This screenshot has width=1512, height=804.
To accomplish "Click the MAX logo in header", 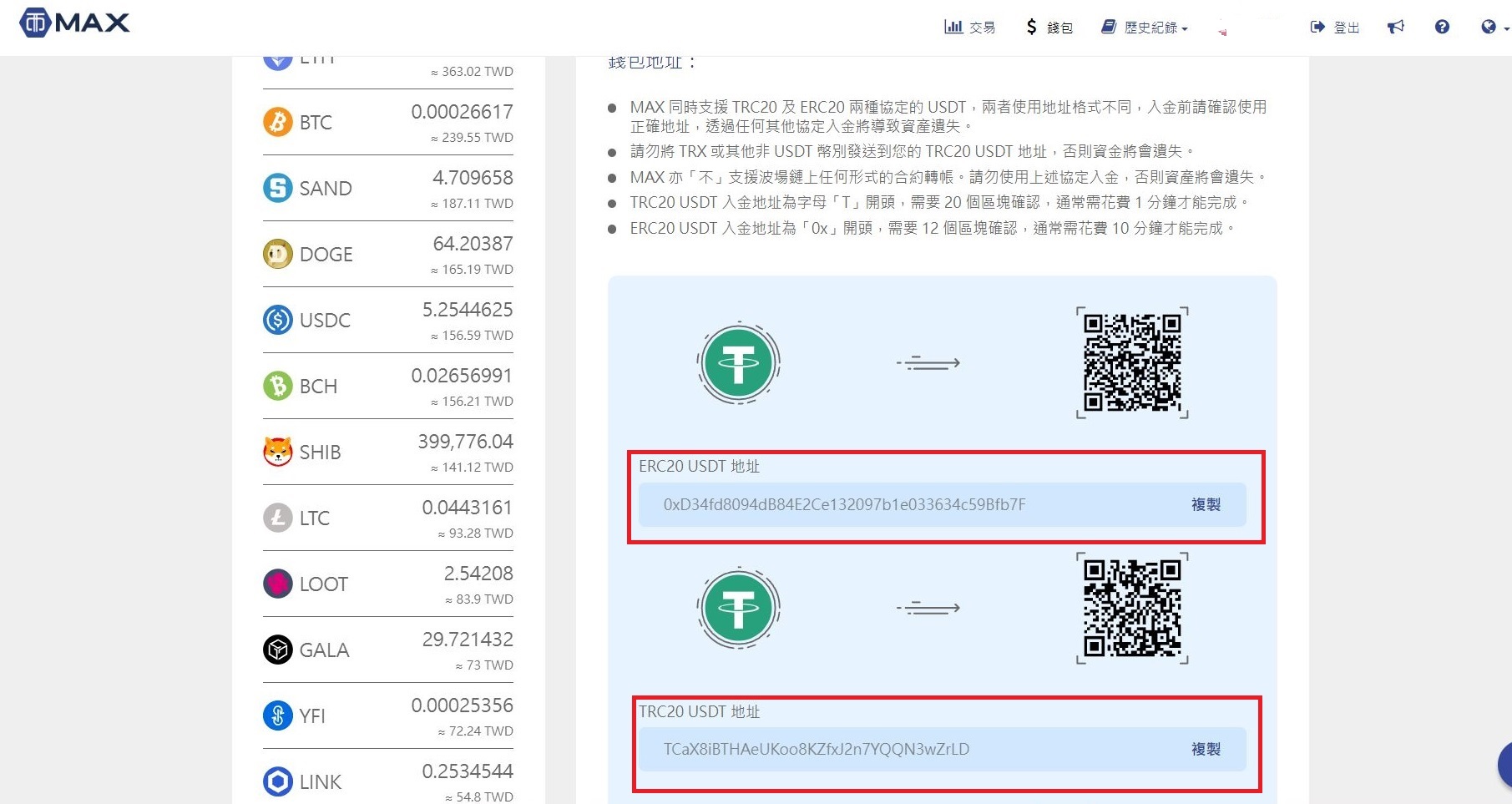I will (74, 23).
